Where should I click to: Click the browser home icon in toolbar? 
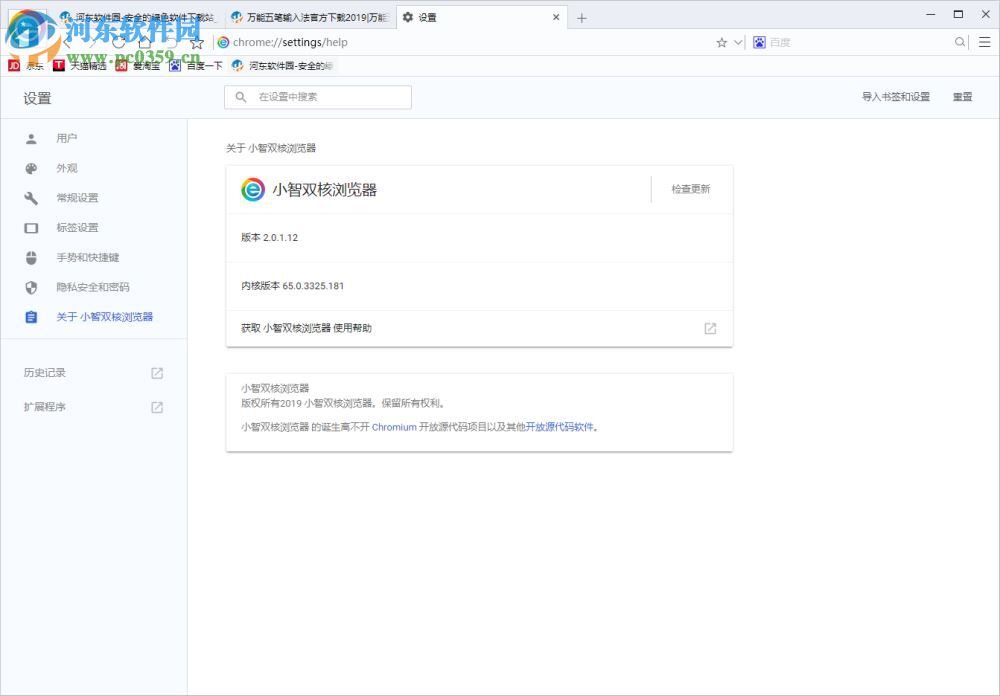click(x=146, y=42)
